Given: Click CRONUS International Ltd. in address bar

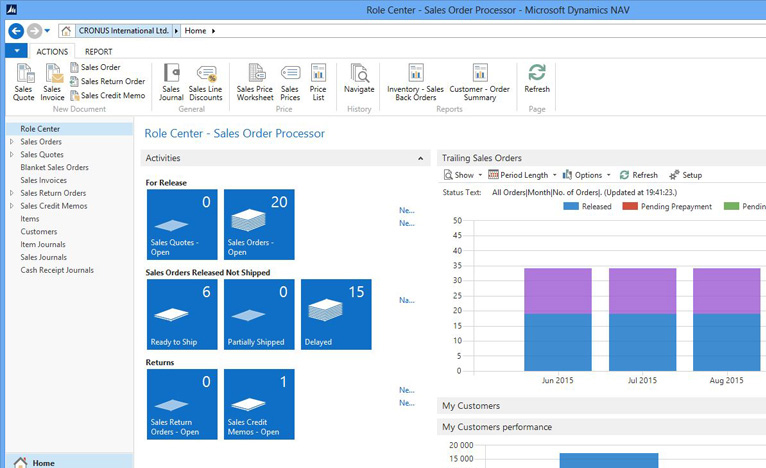Looking at the screenshot, I should pos(124,31).
